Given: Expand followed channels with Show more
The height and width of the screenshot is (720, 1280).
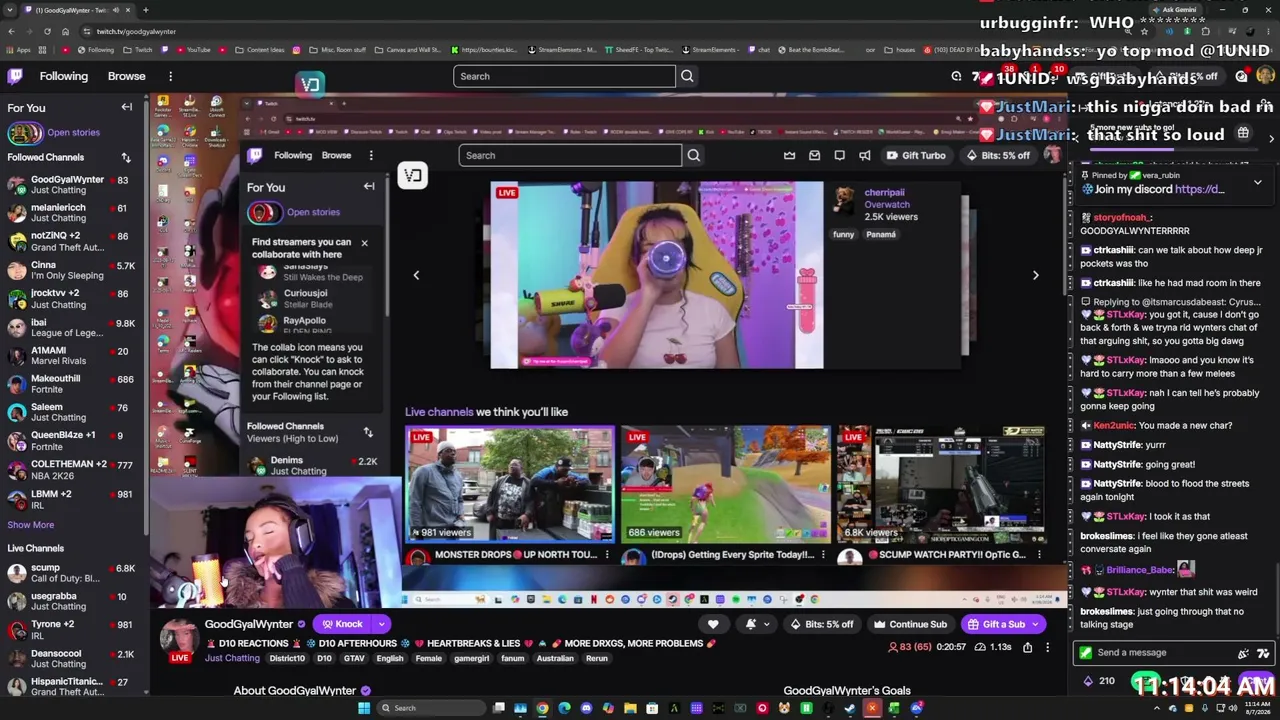Looking at the screenshot, I should pyautogui.click(x=31, y=525).
